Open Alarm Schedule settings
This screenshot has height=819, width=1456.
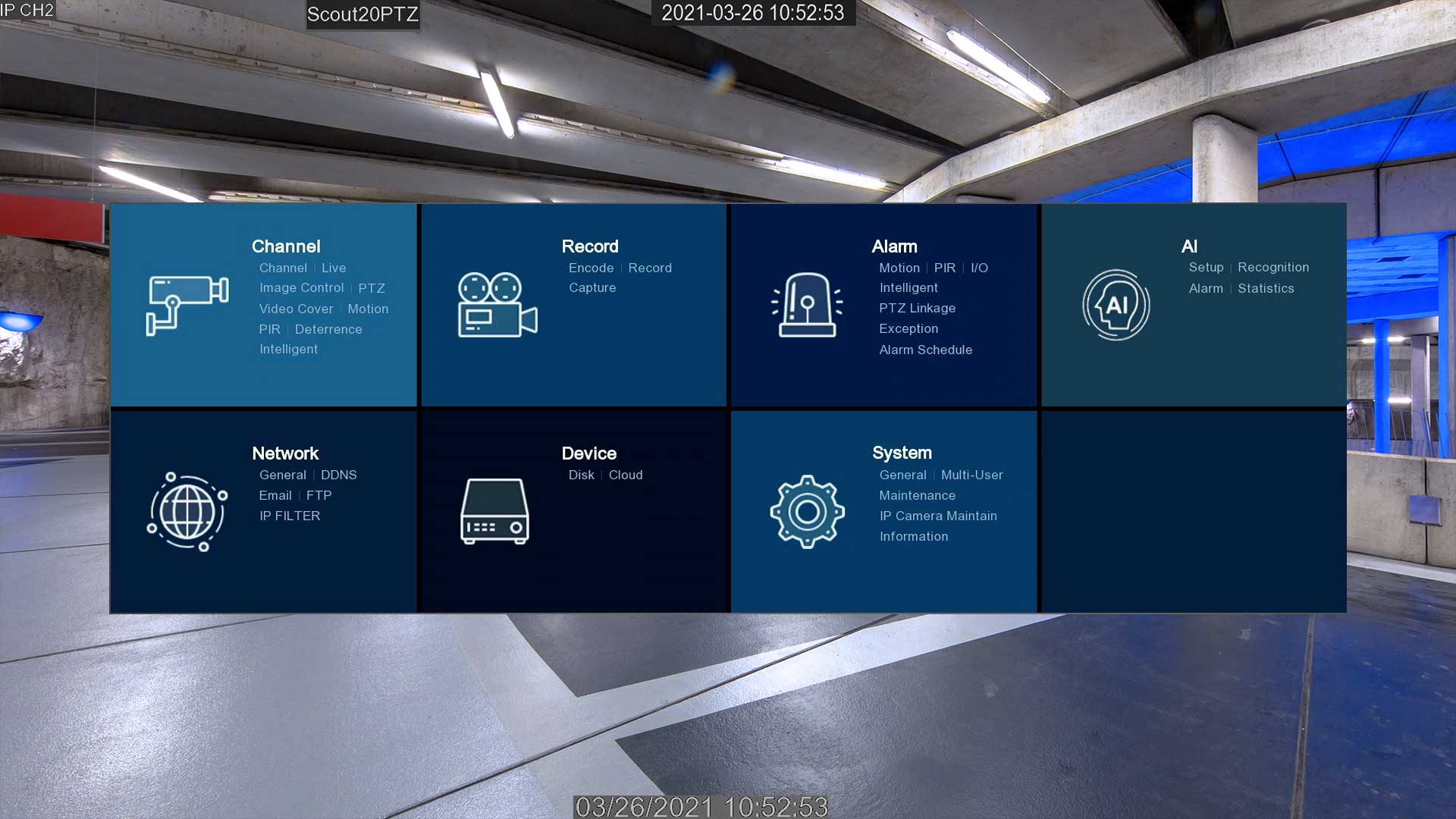[925, 350]
